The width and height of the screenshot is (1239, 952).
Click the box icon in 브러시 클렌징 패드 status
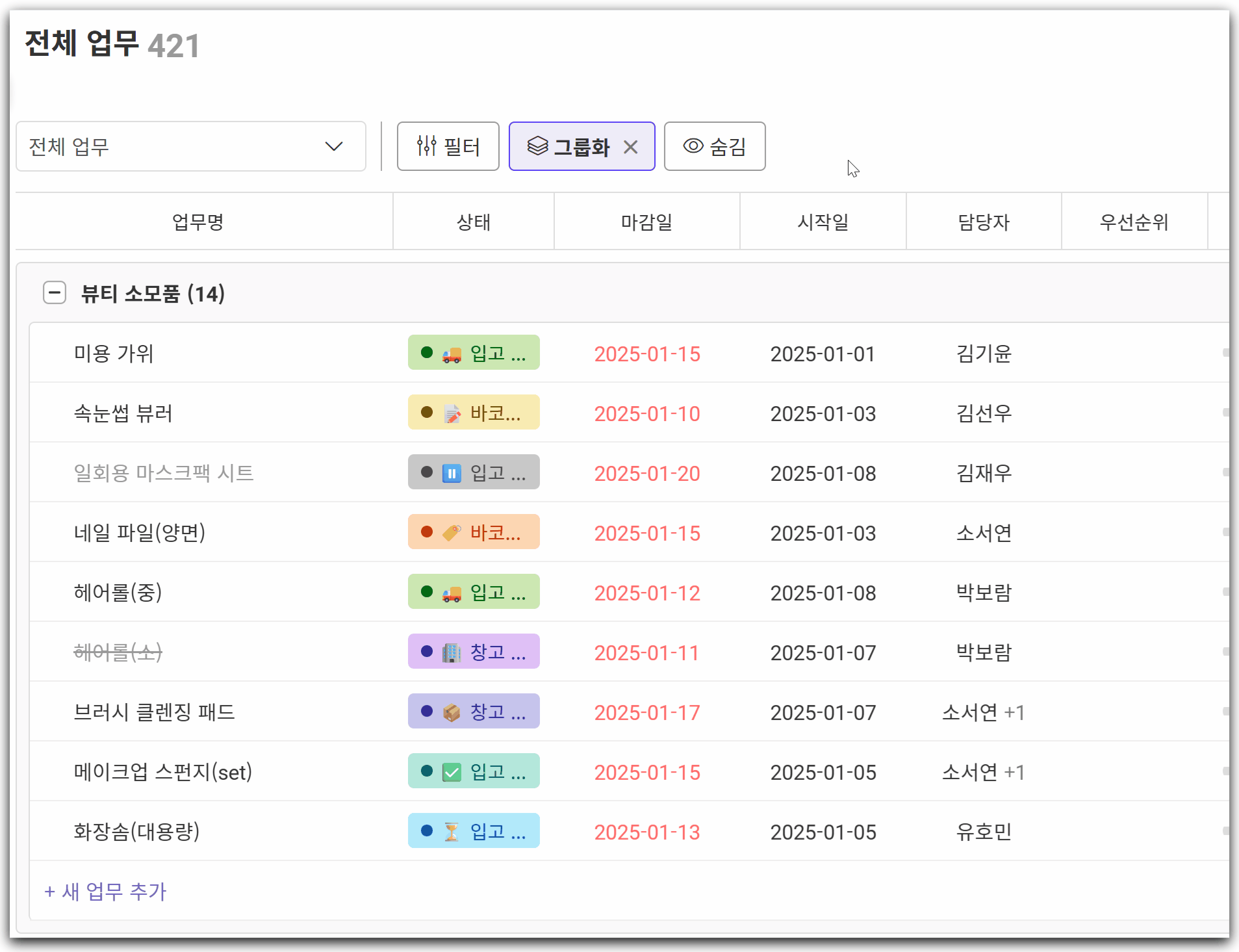(x=452, y=712)
